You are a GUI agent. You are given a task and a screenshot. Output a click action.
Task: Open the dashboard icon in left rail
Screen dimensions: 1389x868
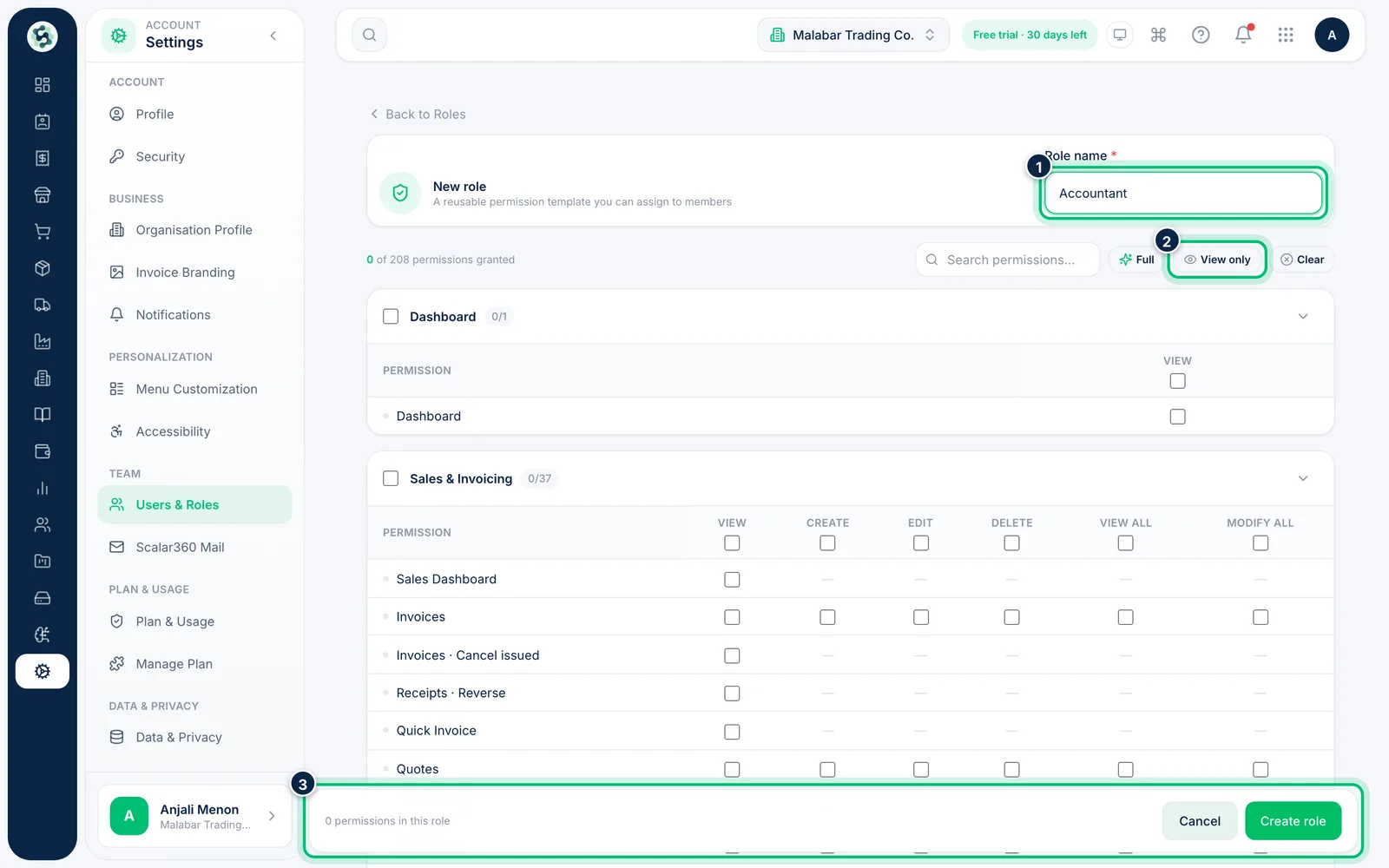point(42,85)
